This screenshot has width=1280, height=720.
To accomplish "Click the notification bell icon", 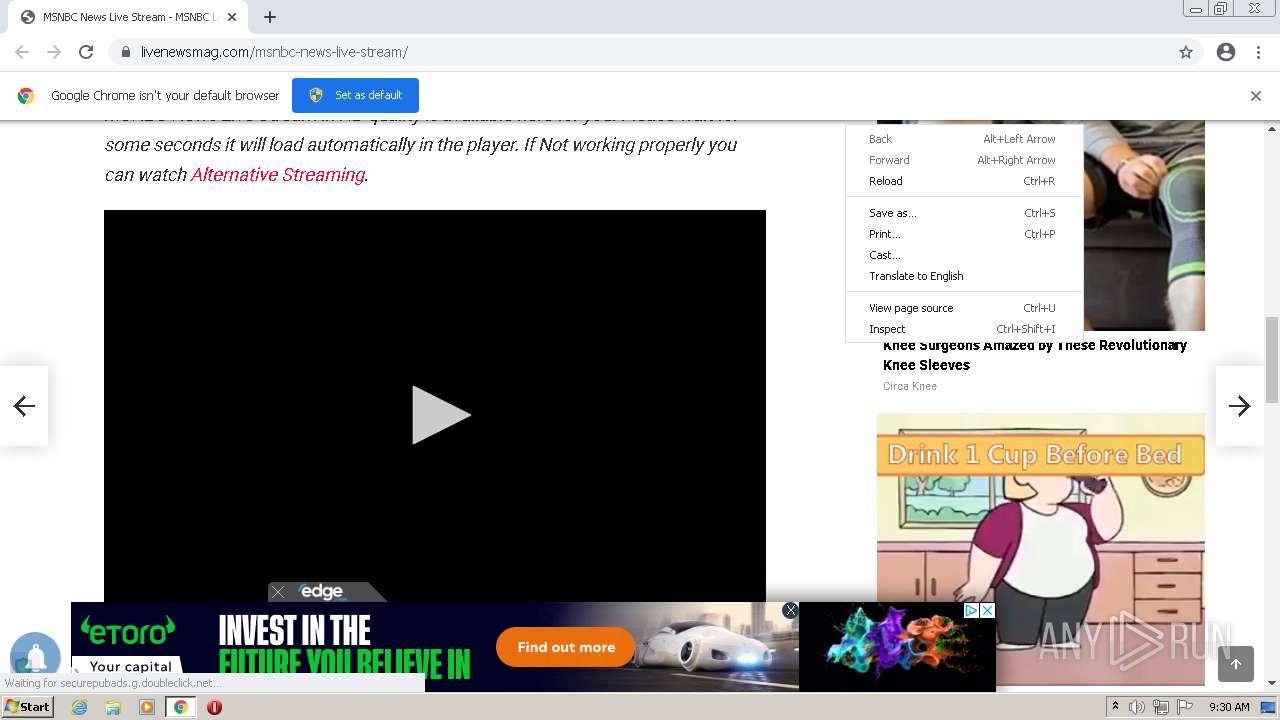I will (x=35, y=657).
